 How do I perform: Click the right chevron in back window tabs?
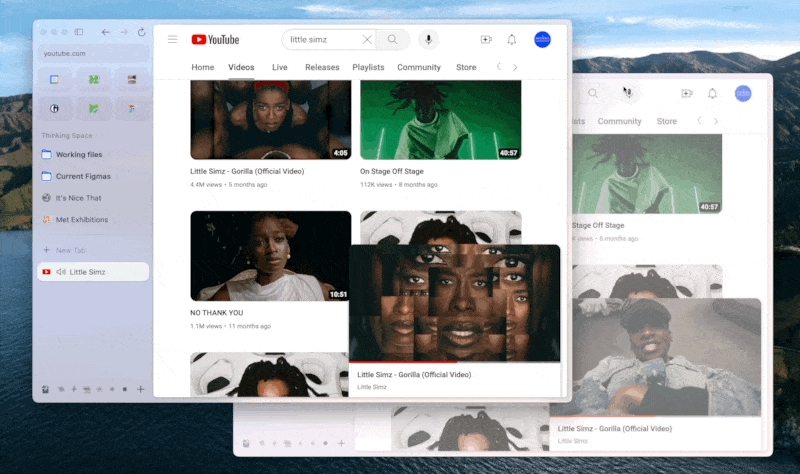pyautogui.click(x=716, y=121)
